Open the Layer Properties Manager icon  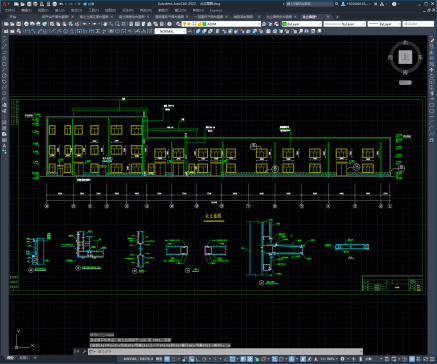pos(179,24)
